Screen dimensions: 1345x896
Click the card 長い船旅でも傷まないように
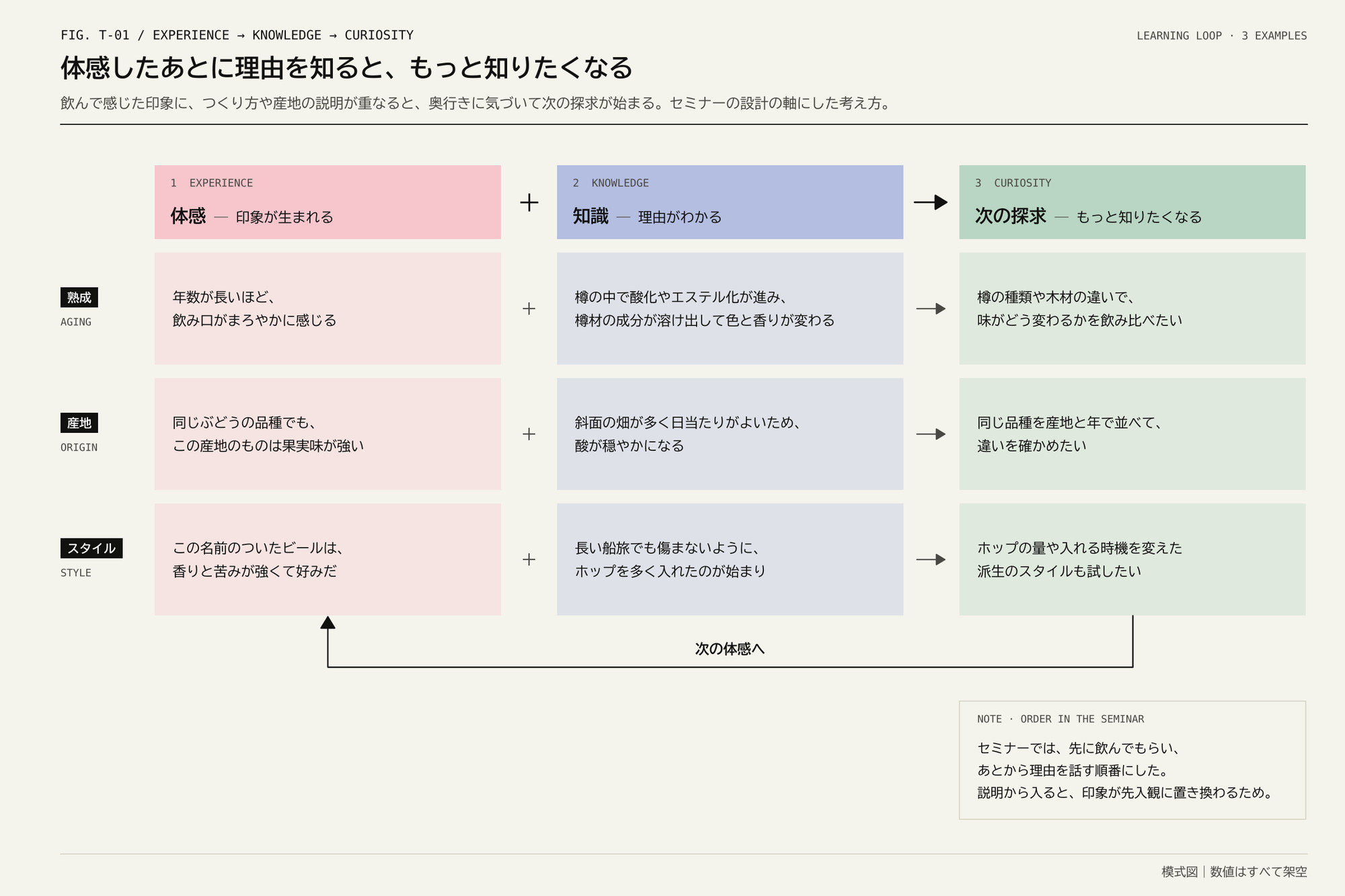point(730,559)
